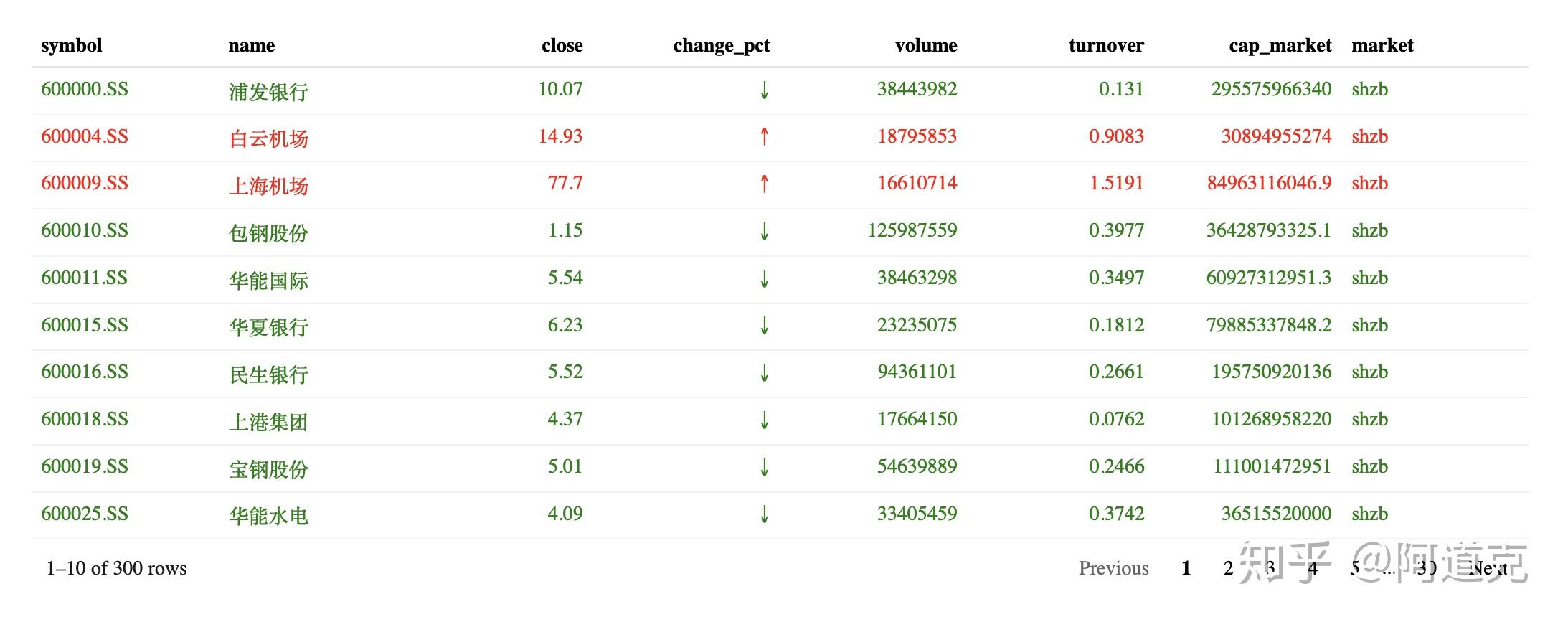This screenshot has height=627, width=1568.
Task: Click the 华夏银行 name cell
Action: click(x=268, y=326)
